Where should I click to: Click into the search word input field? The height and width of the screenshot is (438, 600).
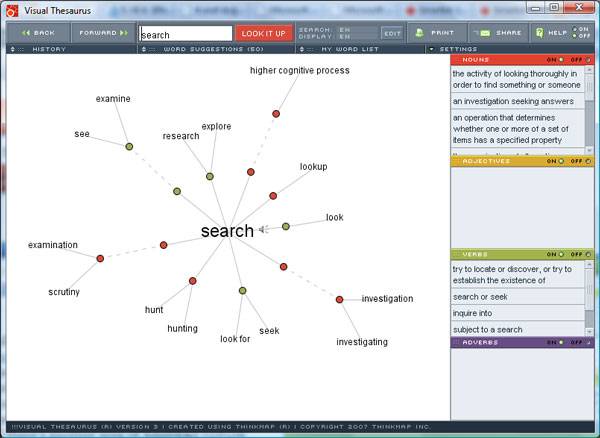point(185,34)
